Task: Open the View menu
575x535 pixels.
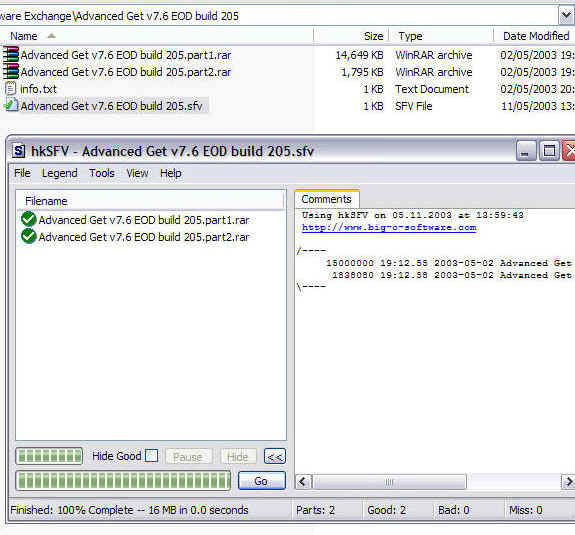Action: pyautogui.click(x=137, y=173)
